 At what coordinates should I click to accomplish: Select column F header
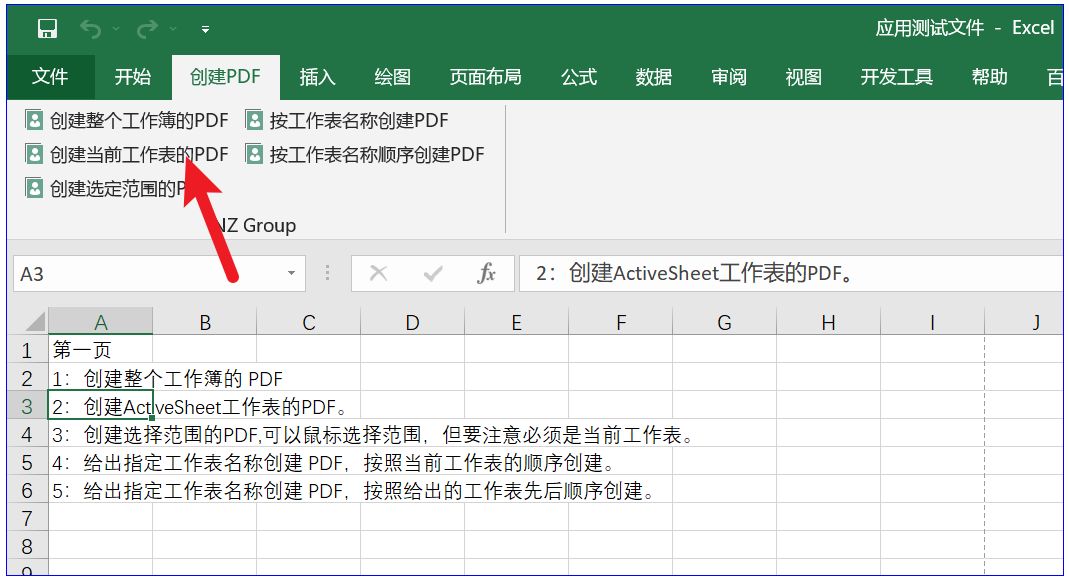(620, 322)
